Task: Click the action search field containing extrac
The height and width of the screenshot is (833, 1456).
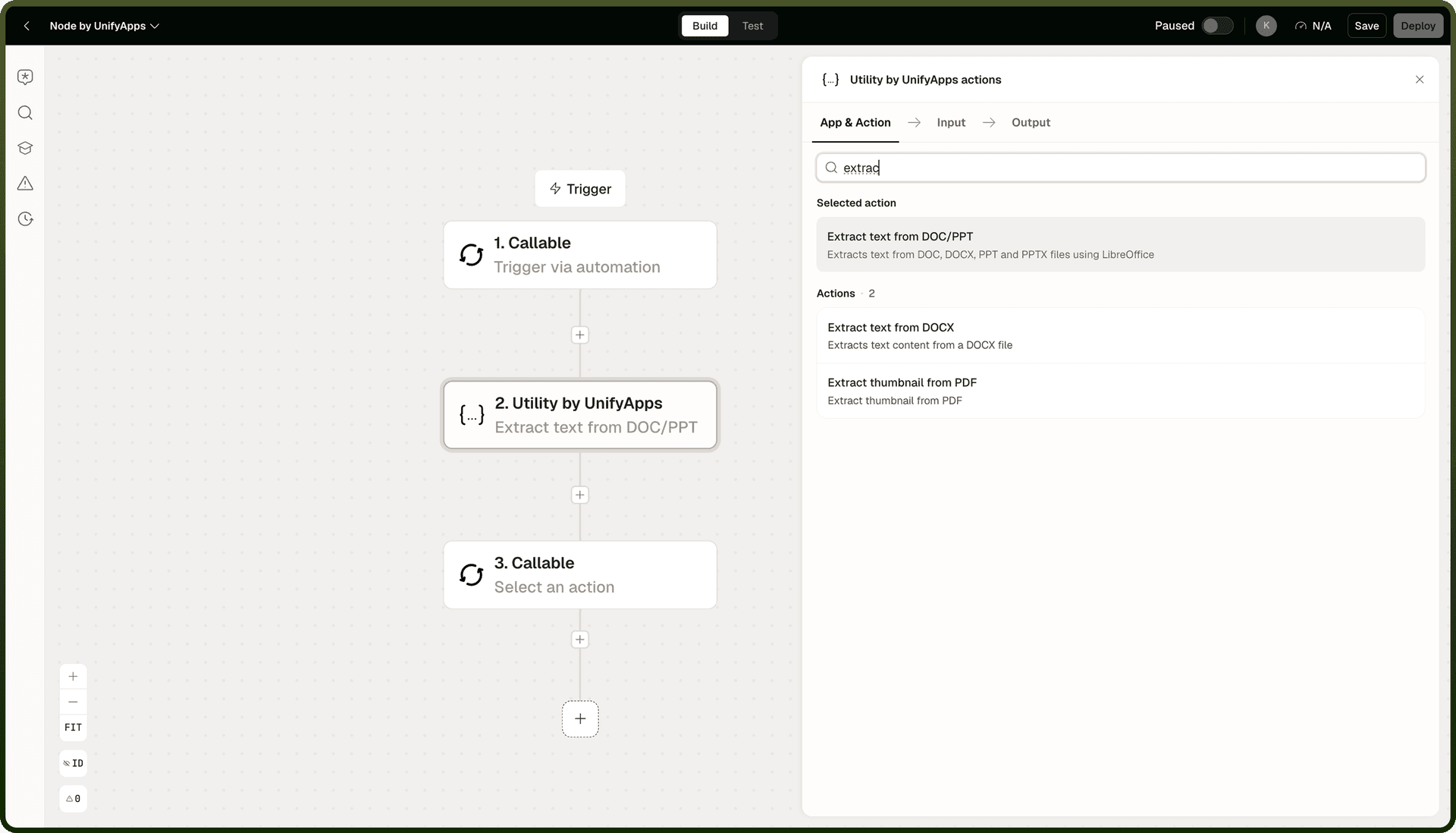Action: coord(1121,168)
